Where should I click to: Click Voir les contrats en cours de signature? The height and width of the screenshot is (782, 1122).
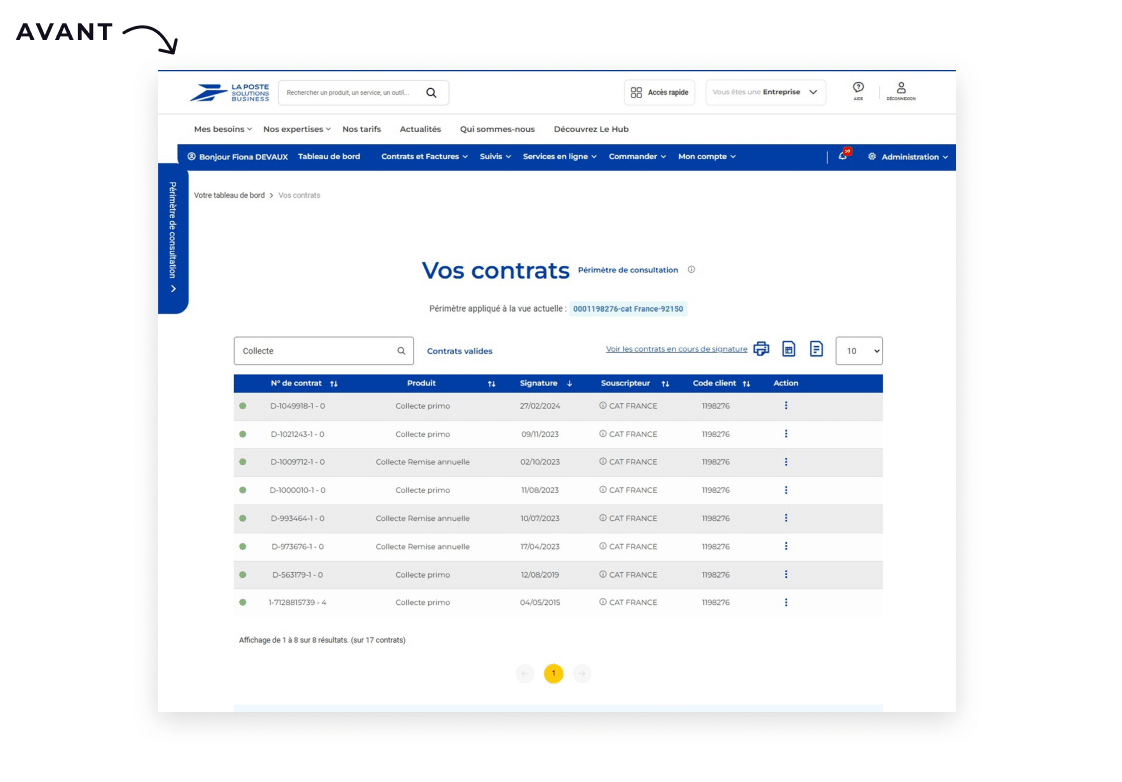[x=676, y=349]
